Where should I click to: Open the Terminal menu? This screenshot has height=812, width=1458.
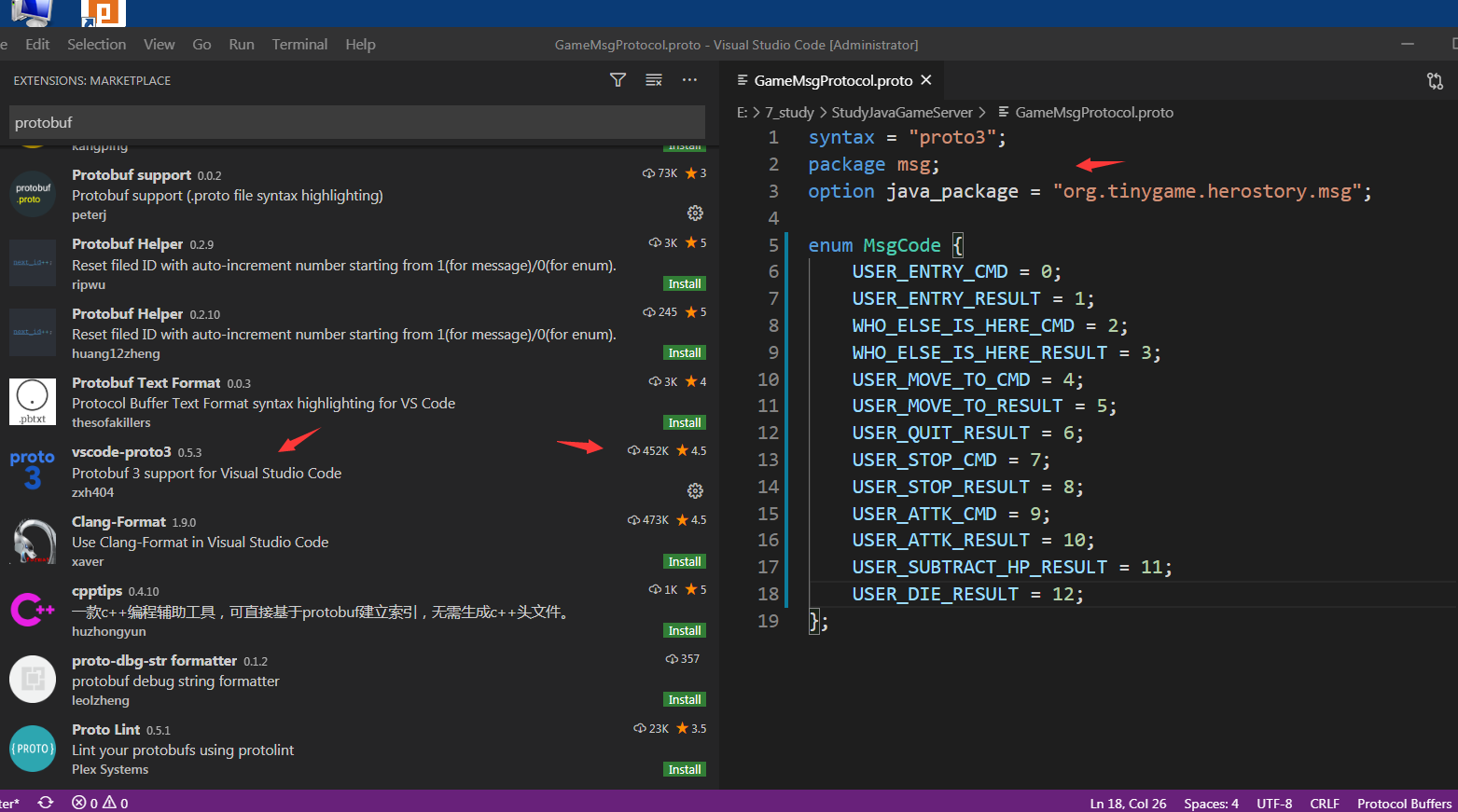[x=299, y=44]
